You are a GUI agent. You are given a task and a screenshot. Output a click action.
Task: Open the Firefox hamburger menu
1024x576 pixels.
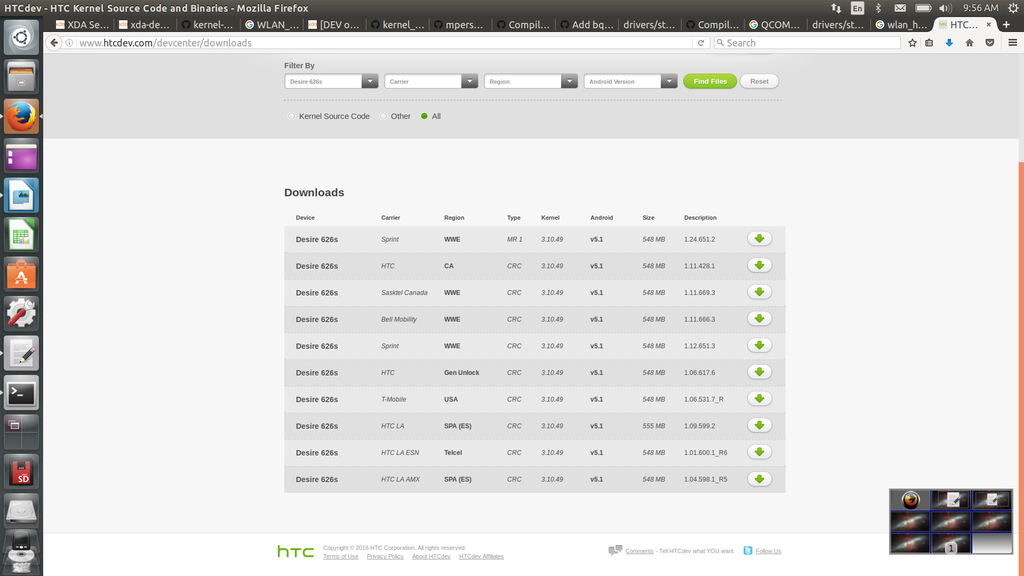(1011, 43)
